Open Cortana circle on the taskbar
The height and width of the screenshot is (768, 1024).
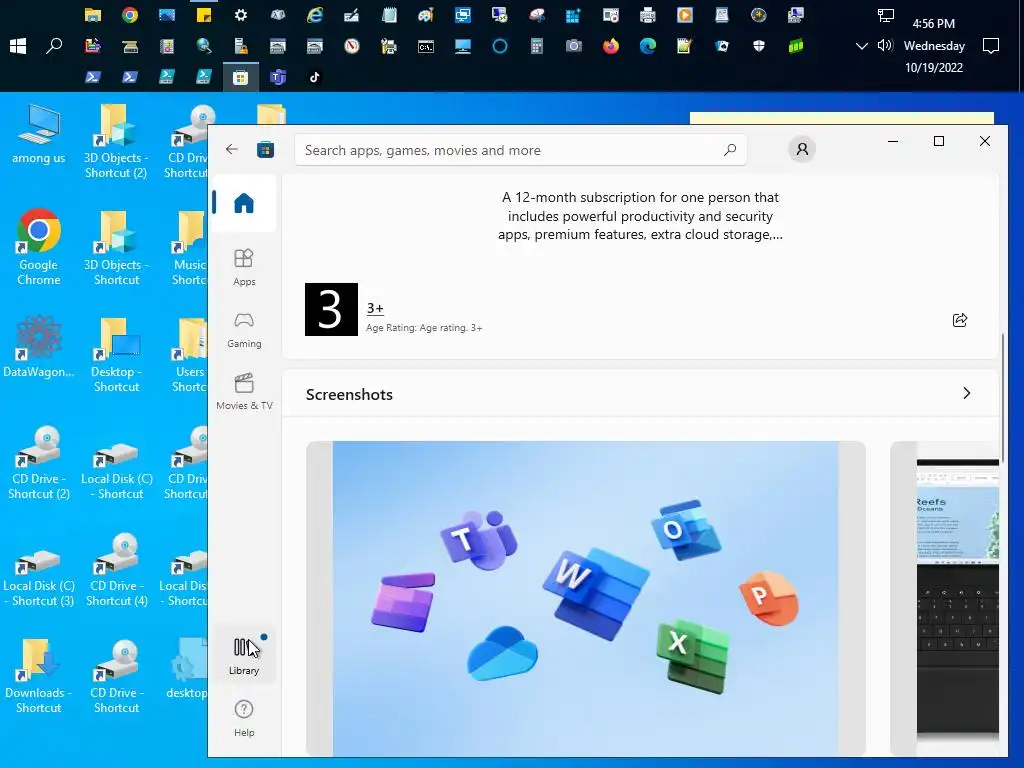click(x=500, y=46)
